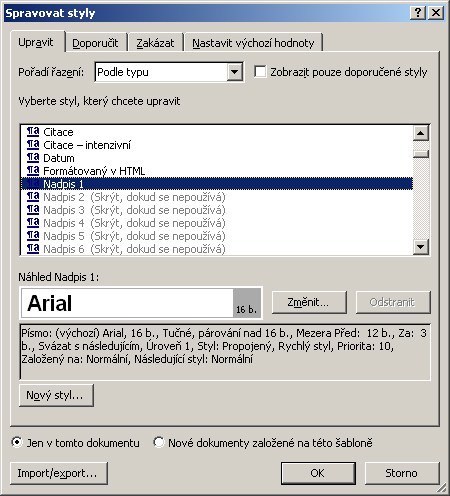Click the icon beside Formátovaný v HTML
450x496 pixels.
coord(33,171)
